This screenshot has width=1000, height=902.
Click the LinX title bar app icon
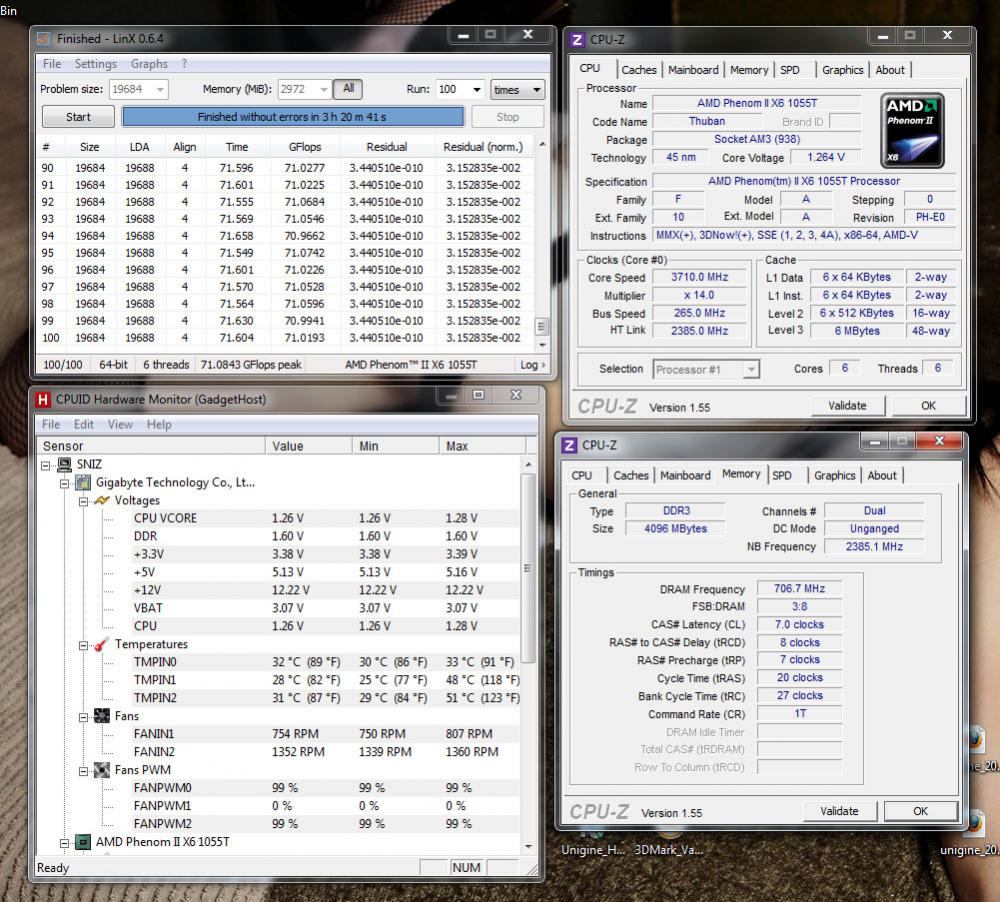click(44, 39)
